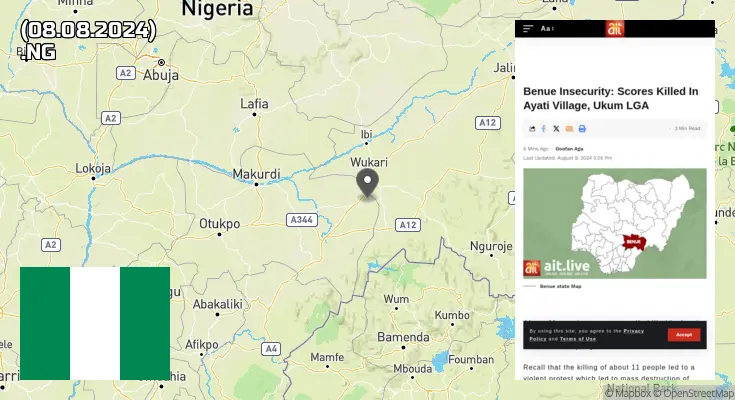Click the Nigerian flag image
Screen dimensions: 735x400
[x=95, y=323]
